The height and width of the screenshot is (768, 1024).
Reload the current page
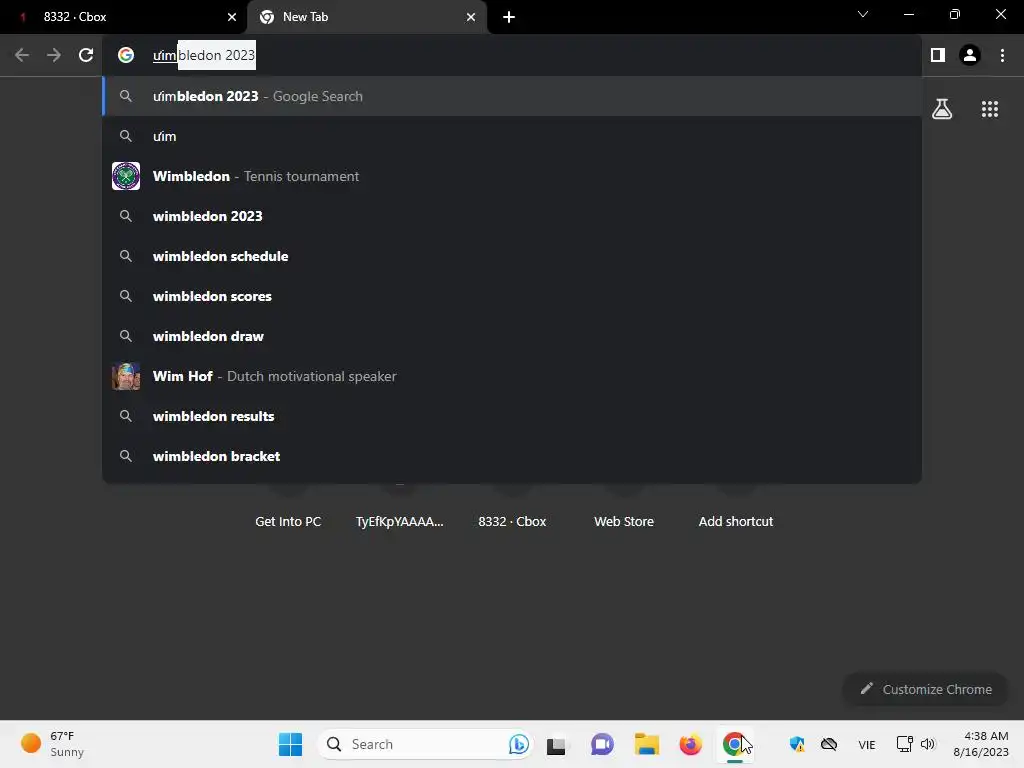pos(86,55)
